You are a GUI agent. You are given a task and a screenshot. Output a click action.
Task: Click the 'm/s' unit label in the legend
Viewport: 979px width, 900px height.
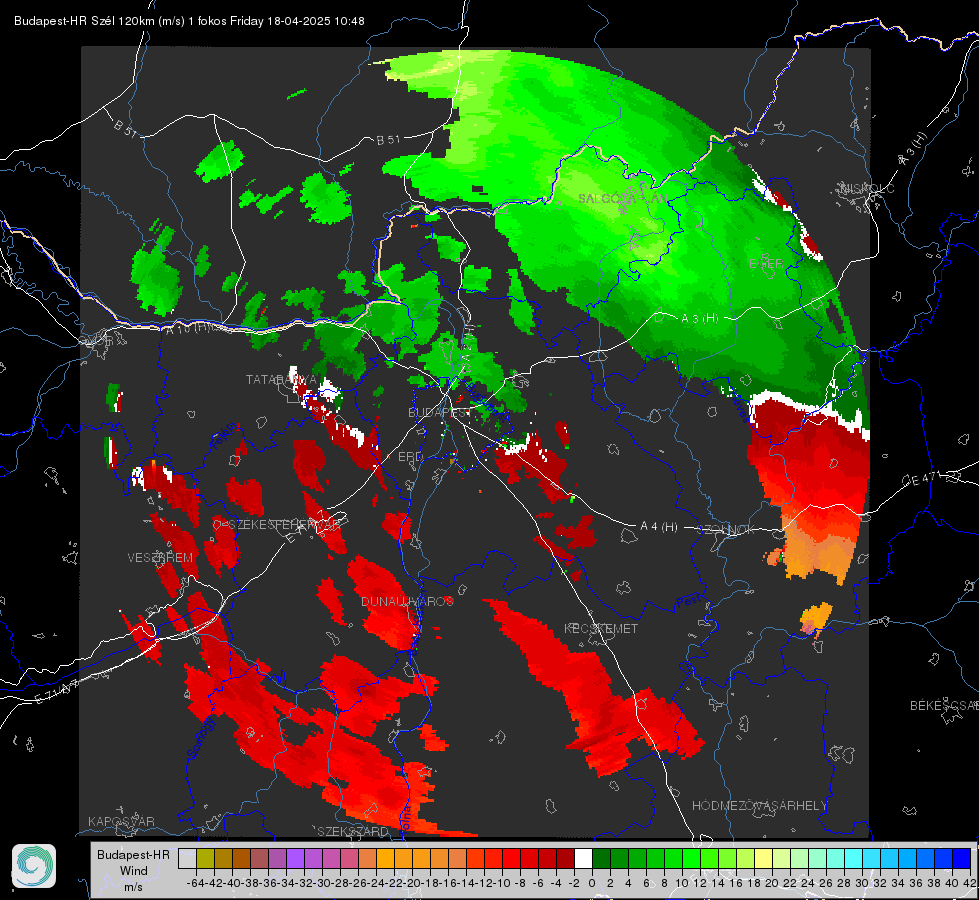coord(134,887)
